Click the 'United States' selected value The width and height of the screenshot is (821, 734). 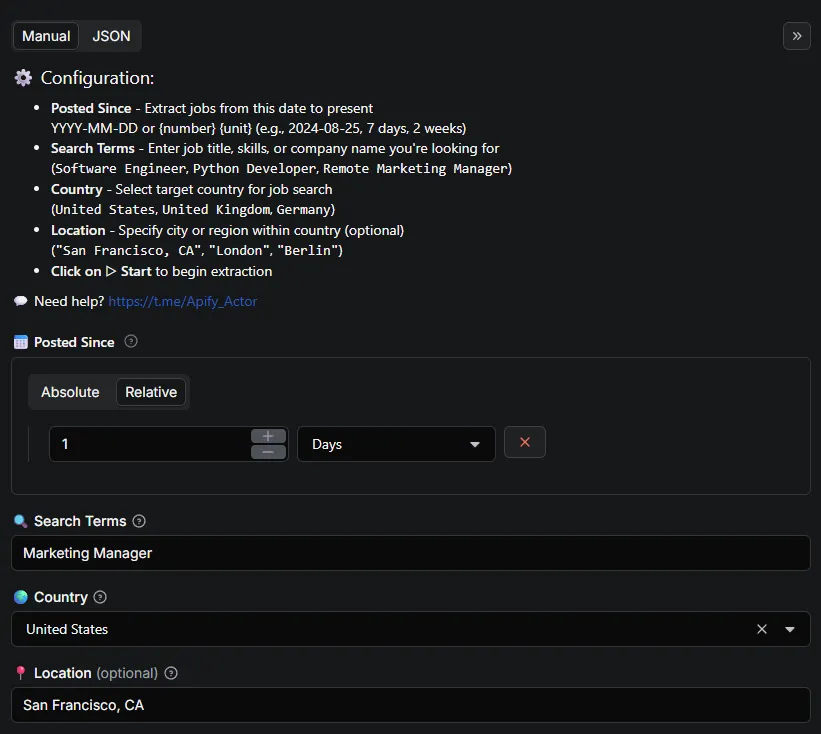(67, 629)
